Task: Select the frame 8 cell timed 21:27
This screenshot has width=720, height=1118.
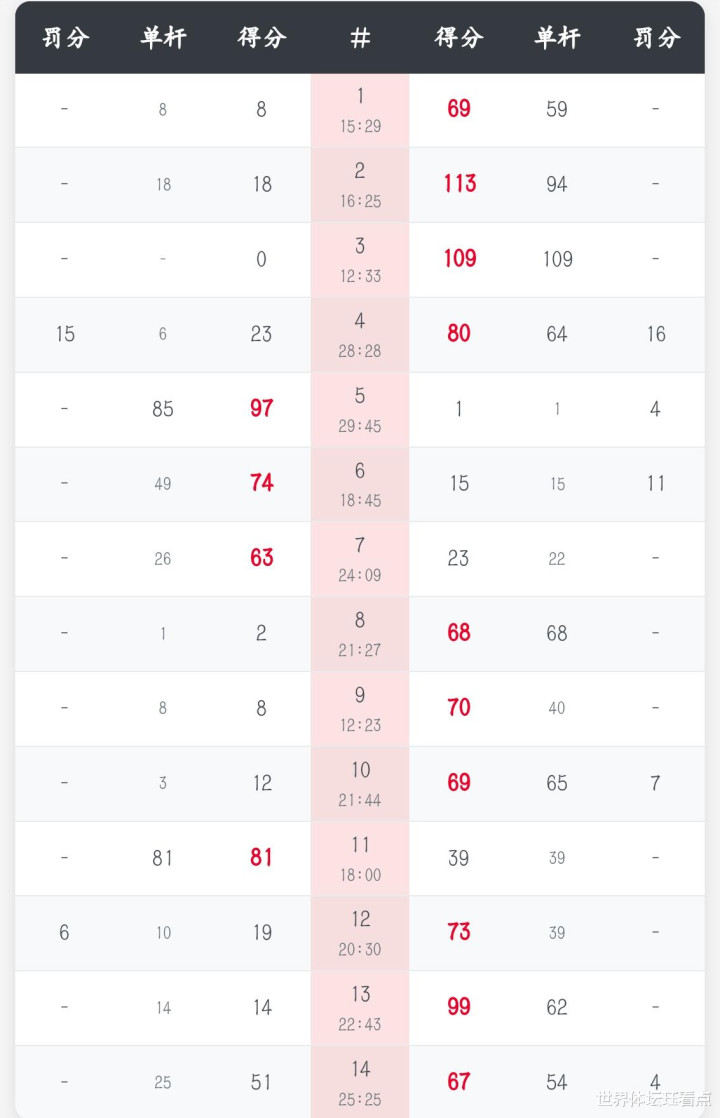Action: [360, 634]
